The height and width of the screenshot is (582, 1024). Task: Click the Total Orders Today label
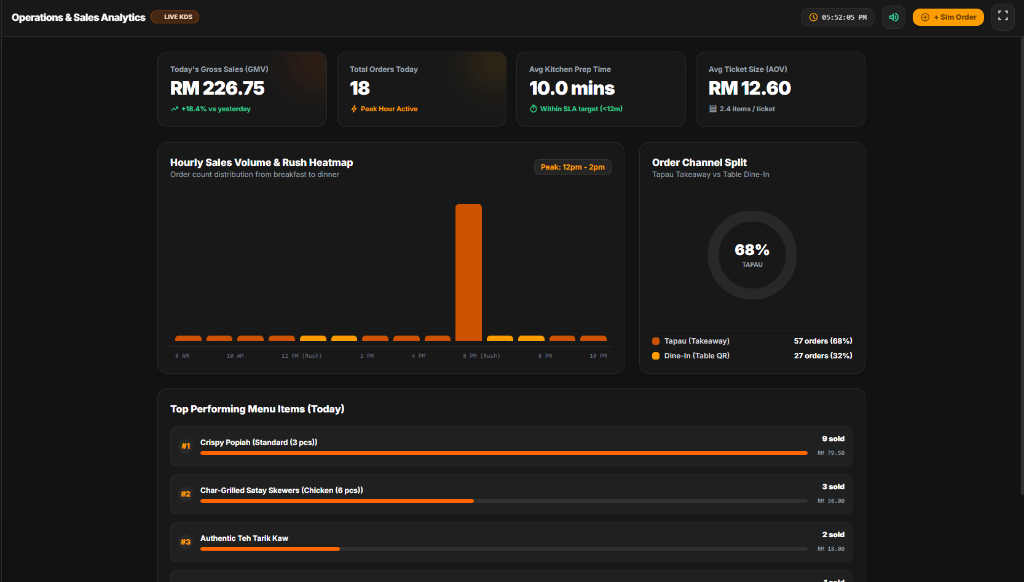[384, 69]
